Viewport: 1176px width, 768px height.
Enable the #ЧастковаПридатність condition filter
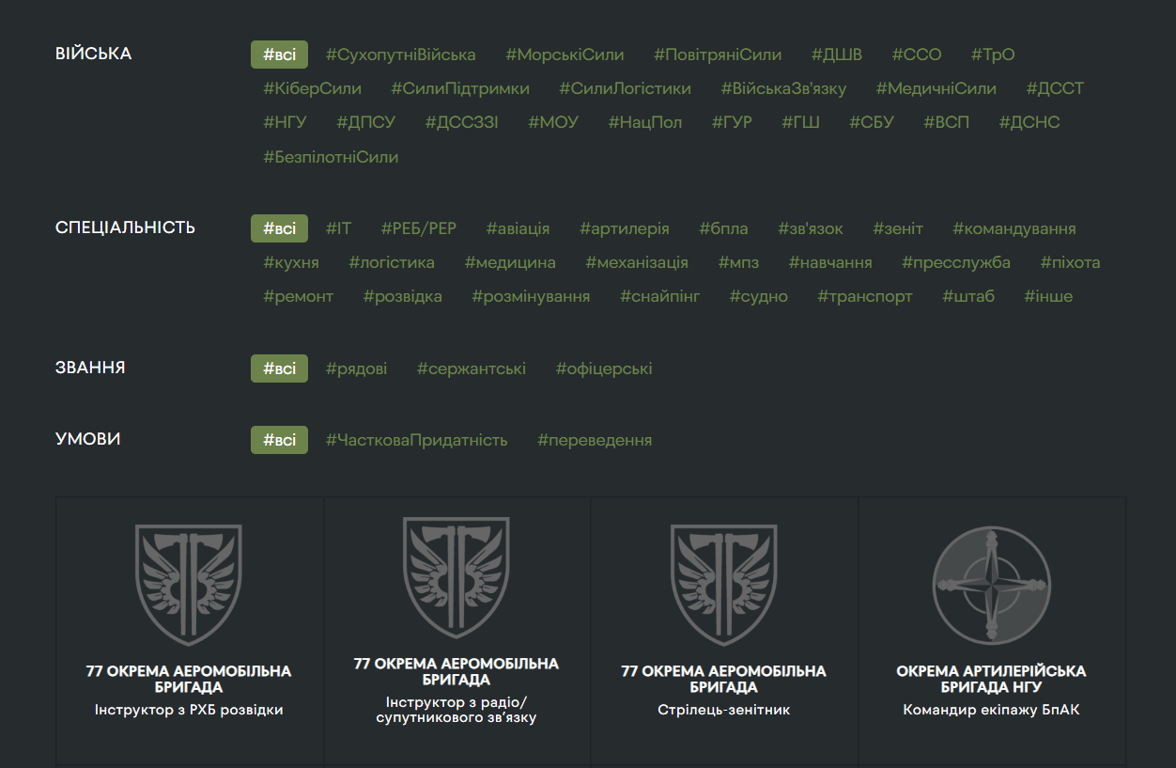416,440
